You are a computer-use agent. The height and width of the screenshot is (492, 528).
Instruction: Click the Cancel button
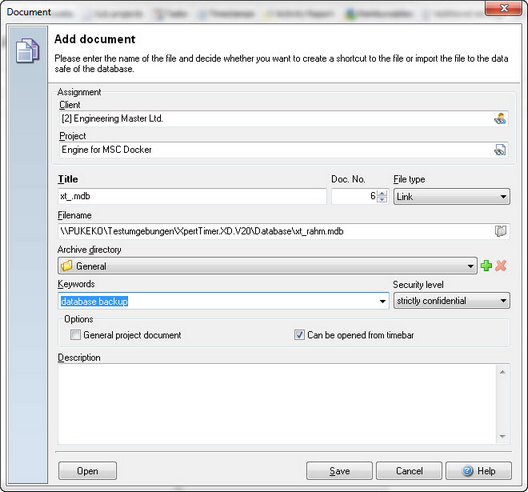point(409,471)
